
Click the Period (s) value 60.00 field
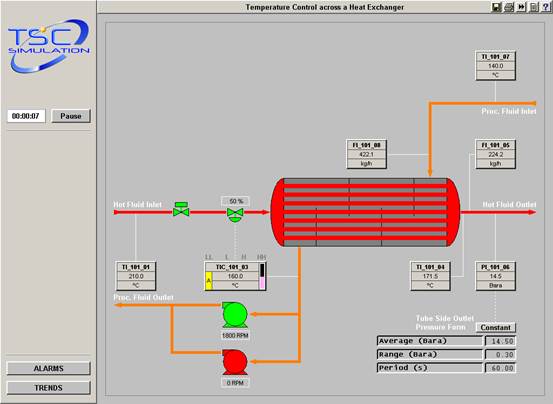point(500,368)
